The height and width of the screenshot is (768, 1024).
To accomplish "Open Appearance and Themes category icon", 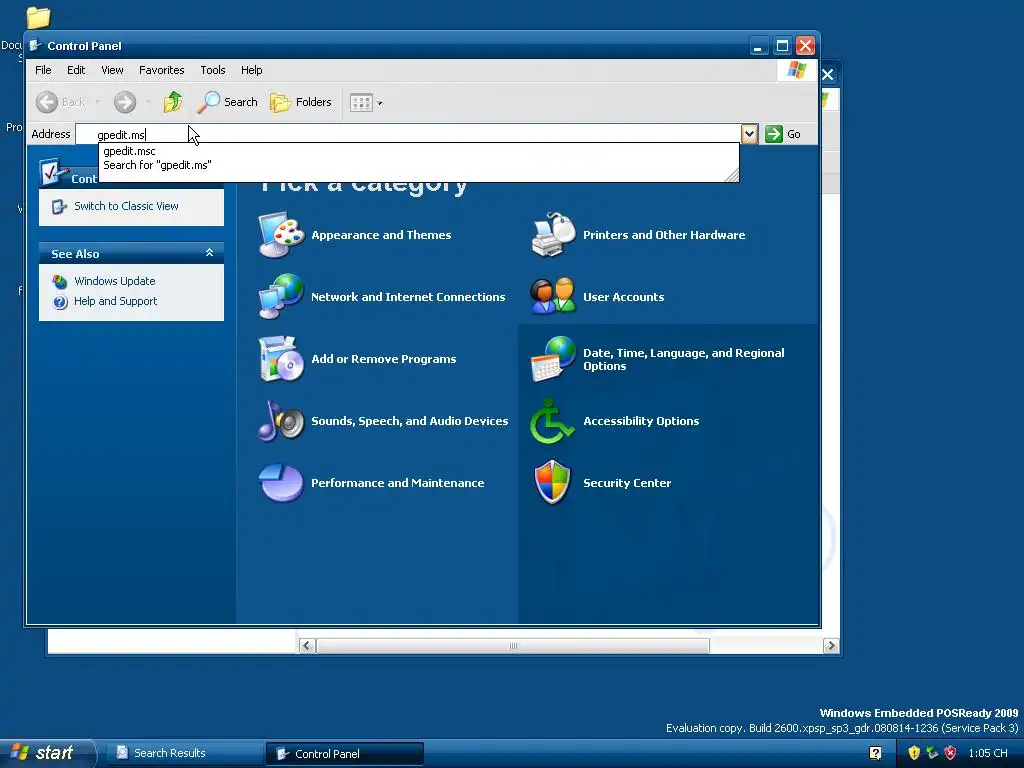I will (x=281, y=235).
